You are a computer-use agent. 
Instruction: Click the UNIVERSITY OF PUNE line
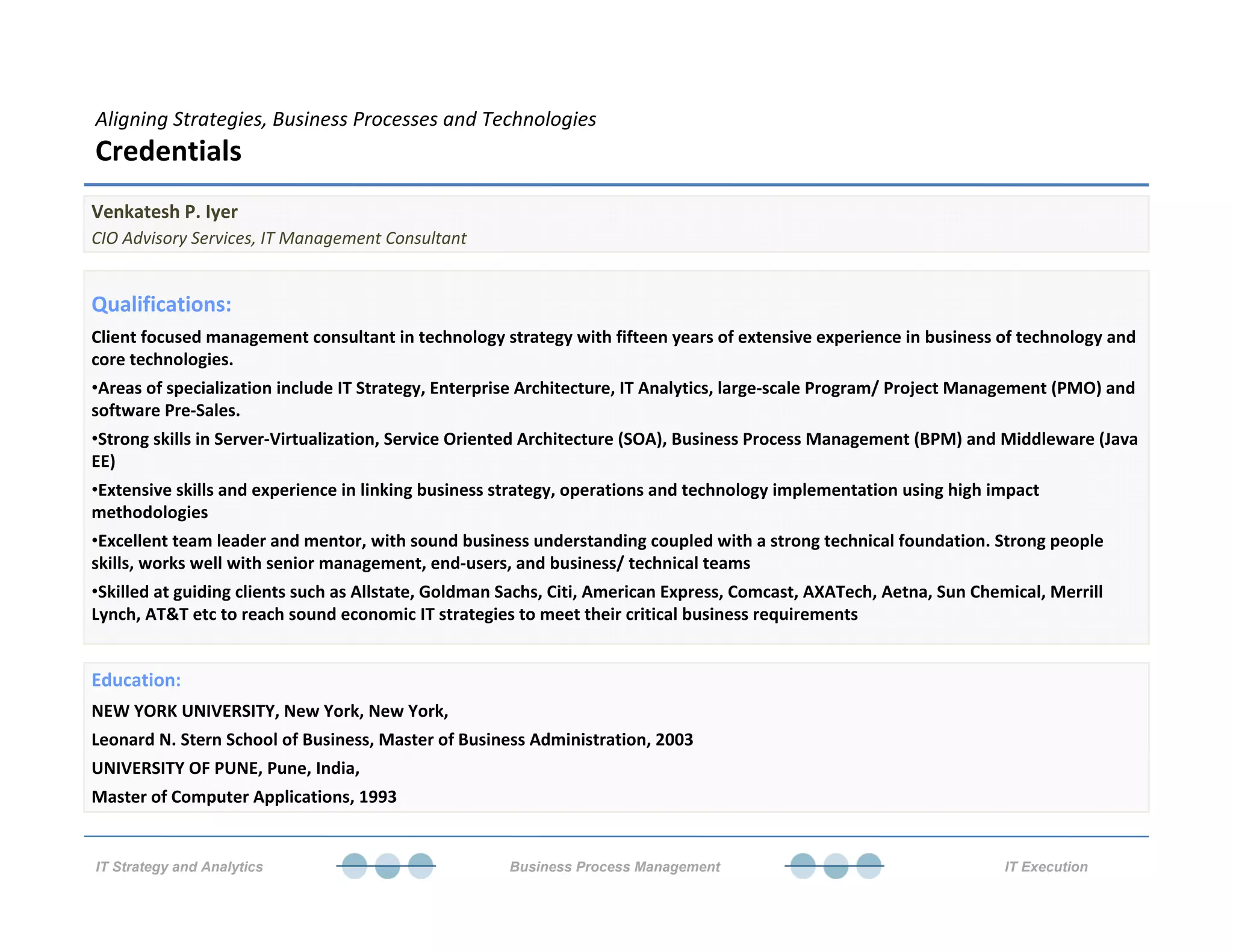click(225, 768)
